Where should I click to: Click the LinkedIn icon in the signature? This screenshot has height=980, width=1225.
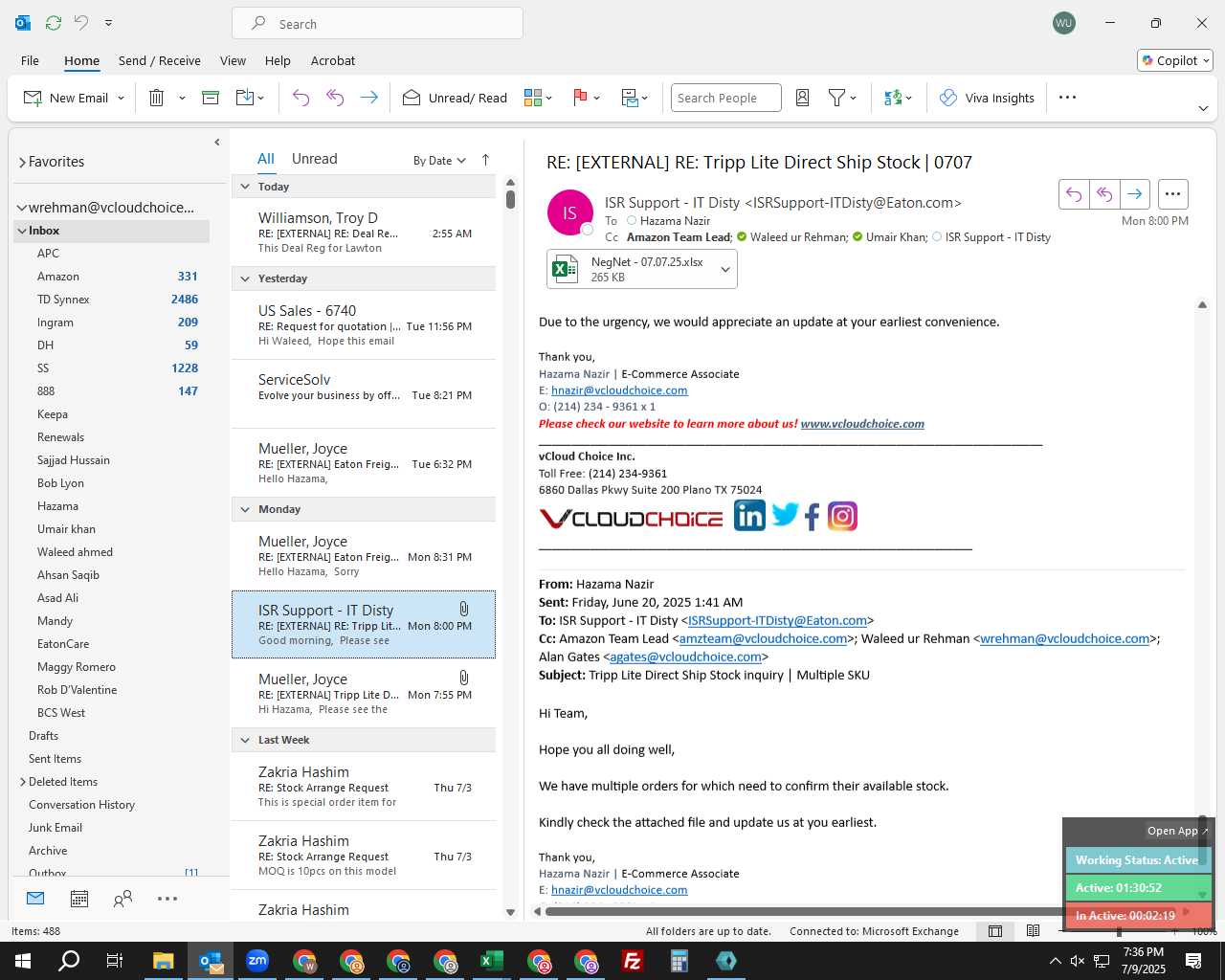pyautogui.click(x=749, y=516)
